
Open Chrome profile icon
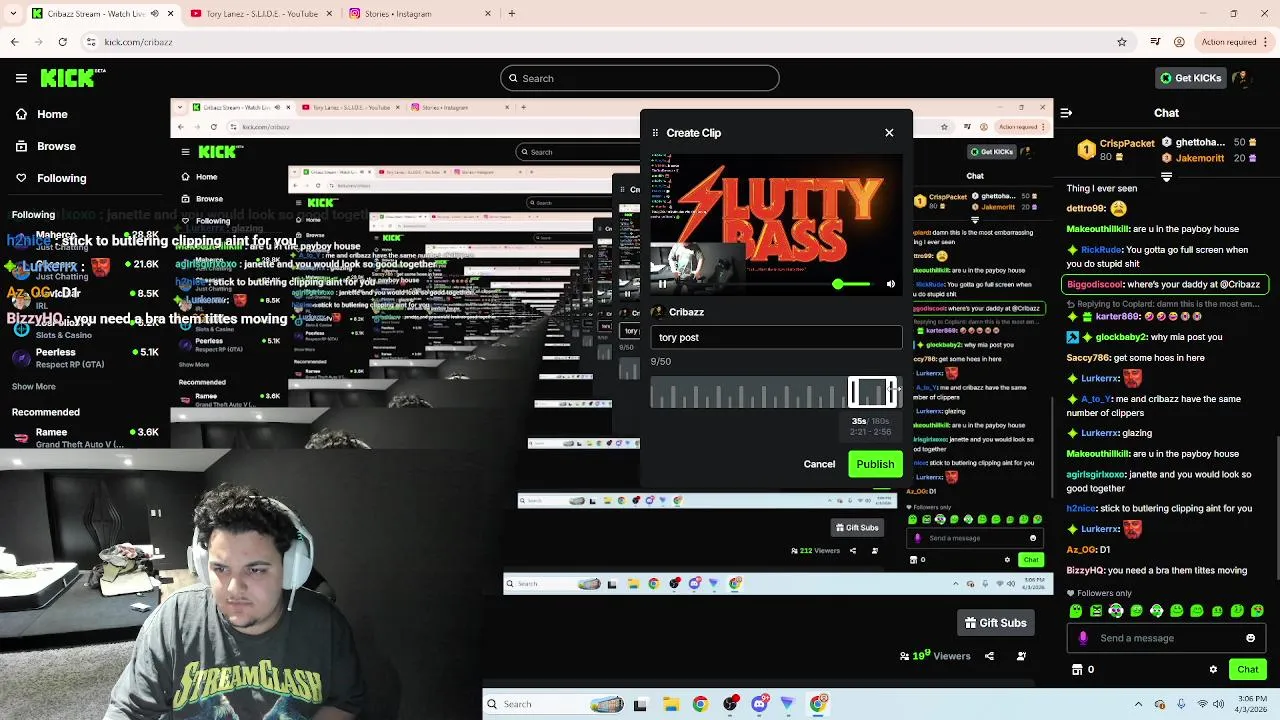[1180, 42]
